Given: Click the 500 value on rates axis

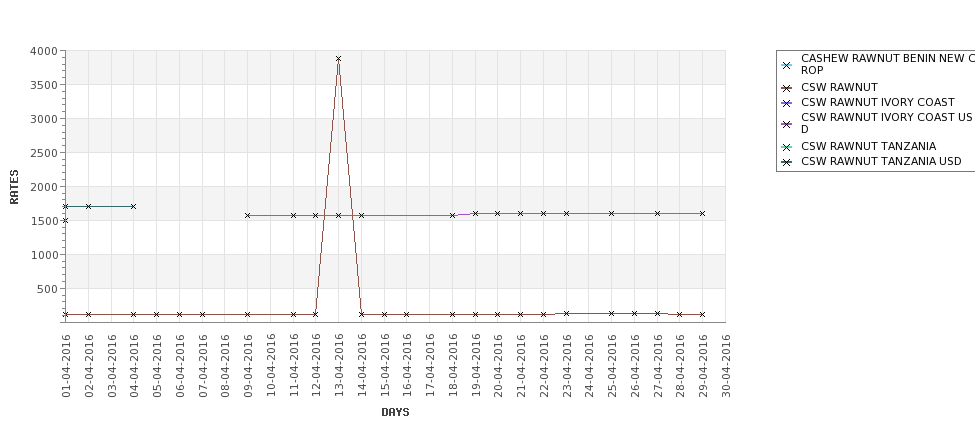Looking at the screenshot, I should pos(47,289).
